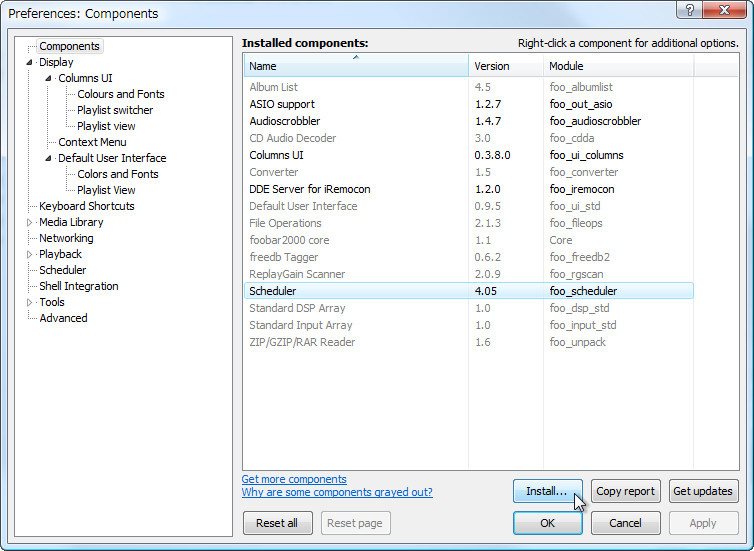Sort the list by Version column header
The width and height of the screenshot is (754, 551).
[x=505, y=66]
